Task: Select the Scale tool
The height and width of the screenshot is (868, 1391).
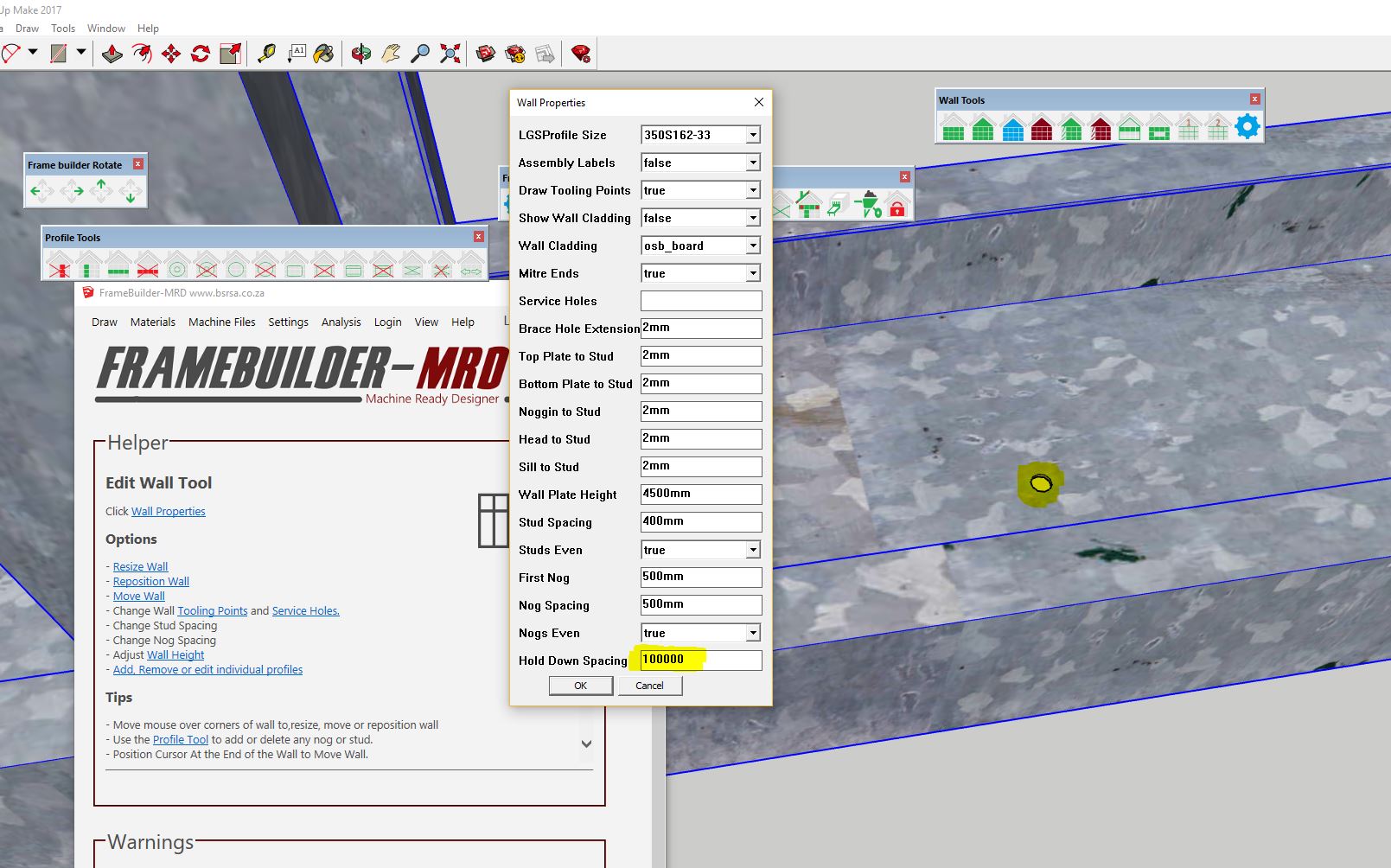Action: [x=230, y=54]
